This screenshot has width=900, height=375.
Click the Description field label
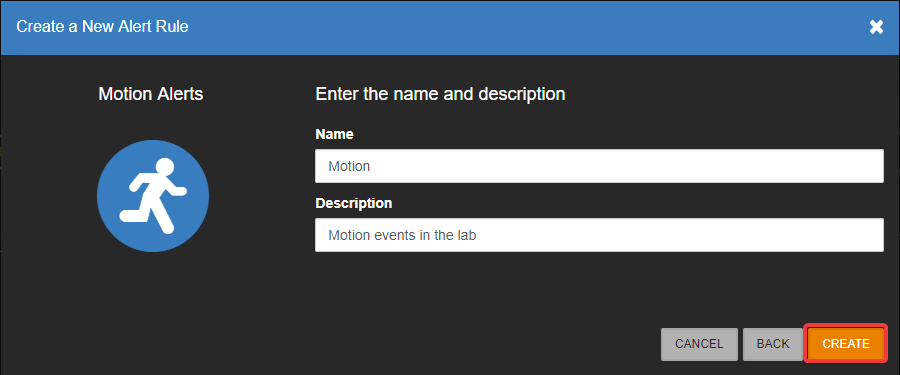(354, 203)
